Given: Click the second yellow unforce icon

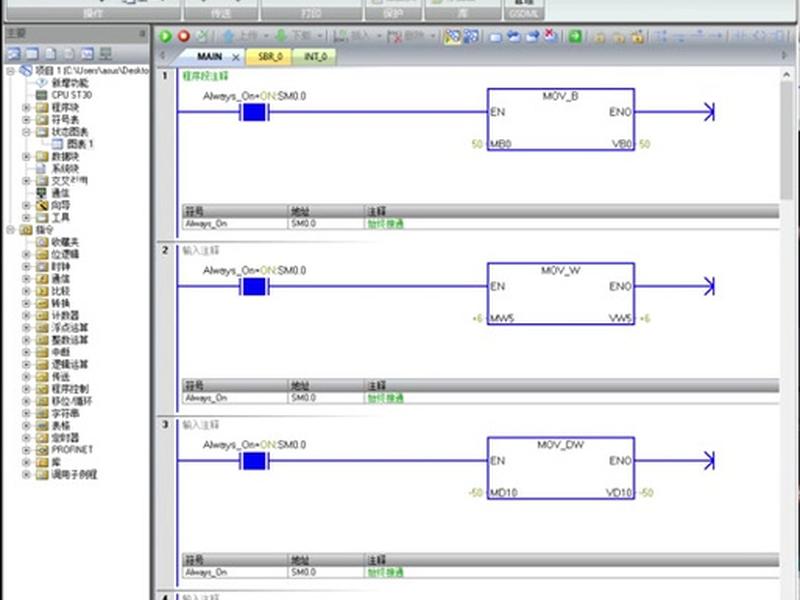Looking at the screenshot, I should 619,37.
